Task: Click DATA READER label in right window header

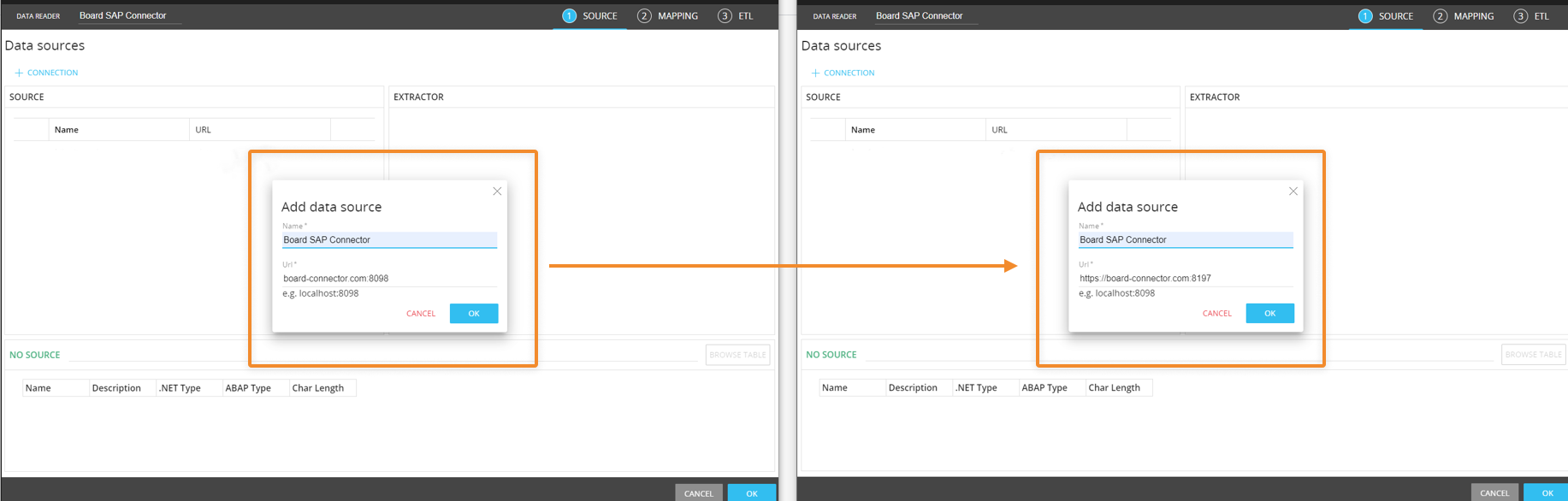Action: tap(835, 16)
